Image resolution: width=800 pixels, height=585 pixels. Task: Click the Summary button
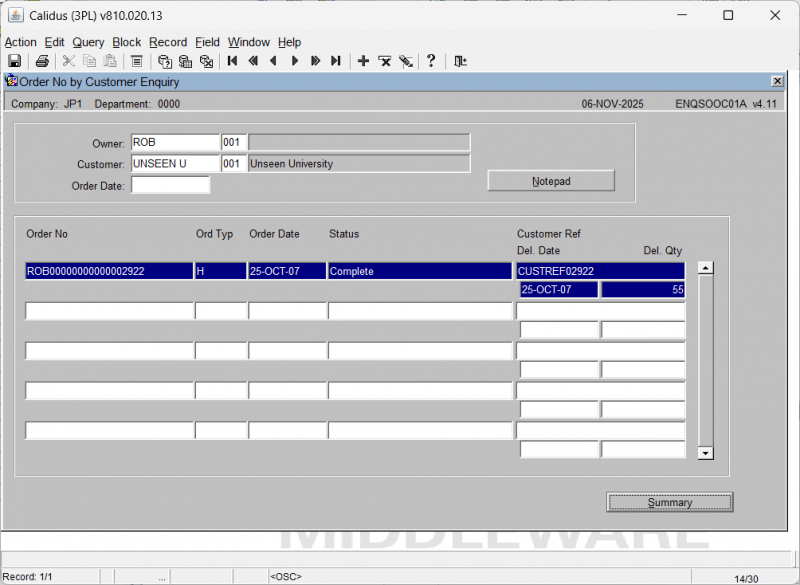[x=669, y=502]
